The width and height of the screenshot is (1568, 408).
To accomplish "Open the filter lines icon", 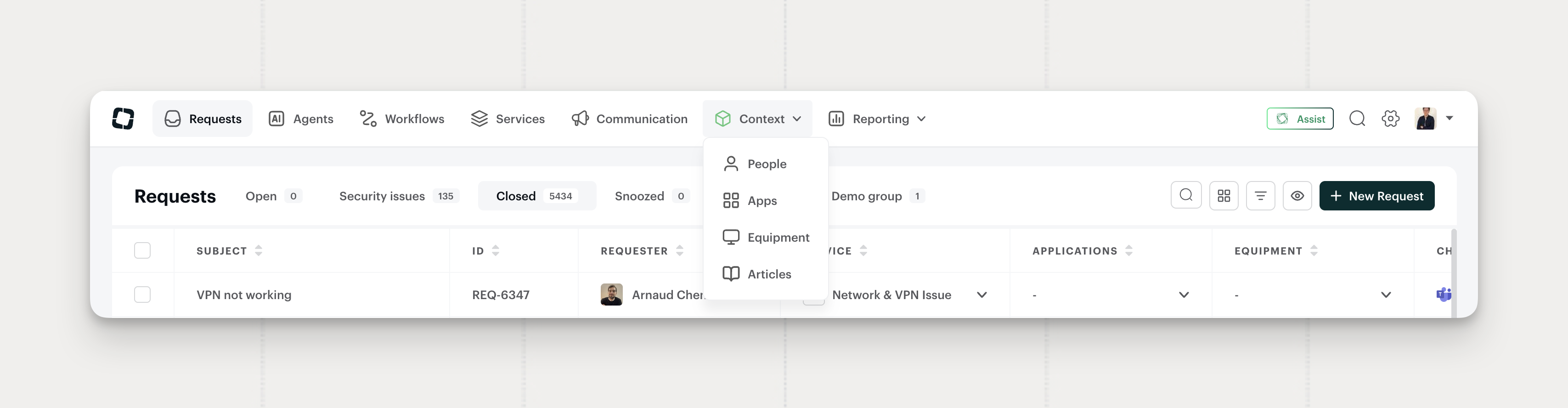I will (1261, 195).
